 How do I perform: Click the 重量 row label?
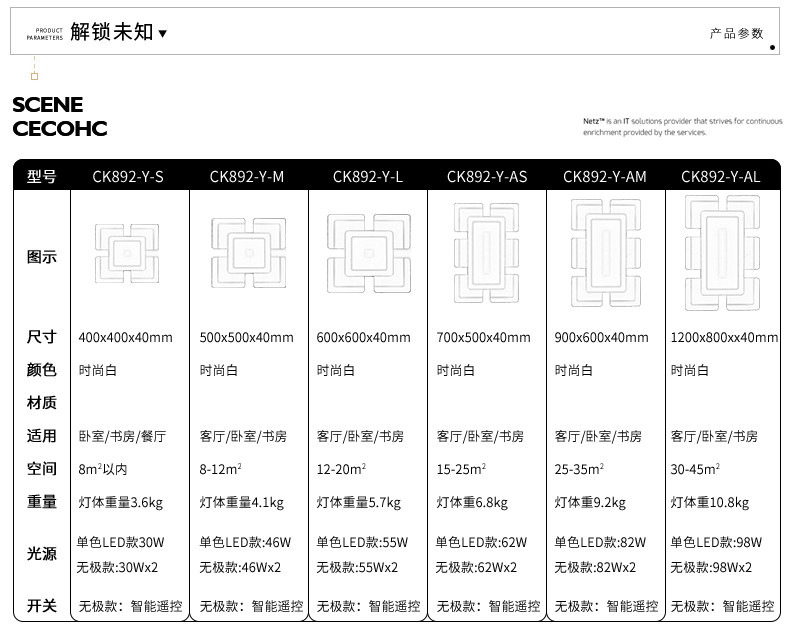pos(42,502)
